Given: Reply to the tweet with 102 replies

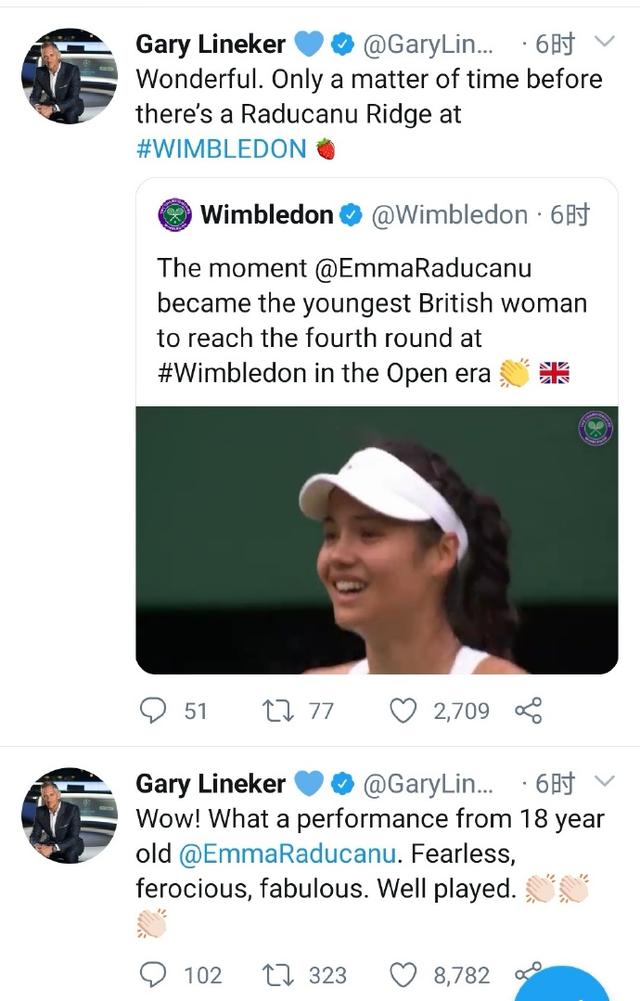Looking at the screenshot, I should (x=152, y=974).
